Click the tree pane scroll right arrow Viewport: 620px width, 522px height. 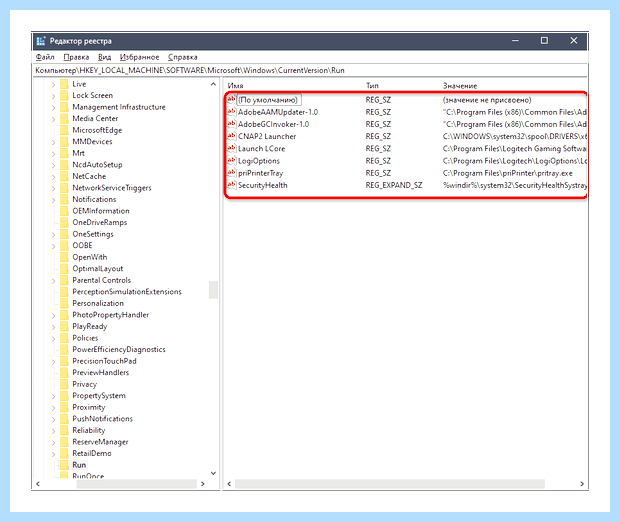tap(203, 484)
